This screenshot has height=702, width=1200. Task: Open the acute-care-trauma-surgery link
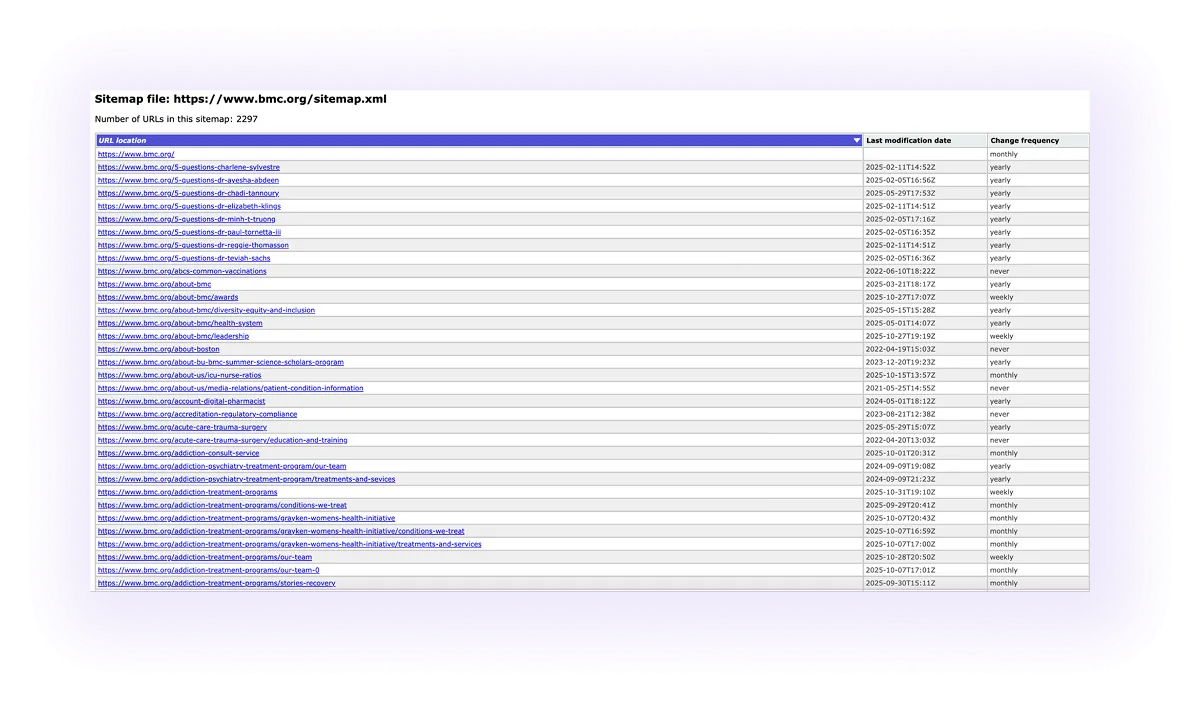point(181,426)
